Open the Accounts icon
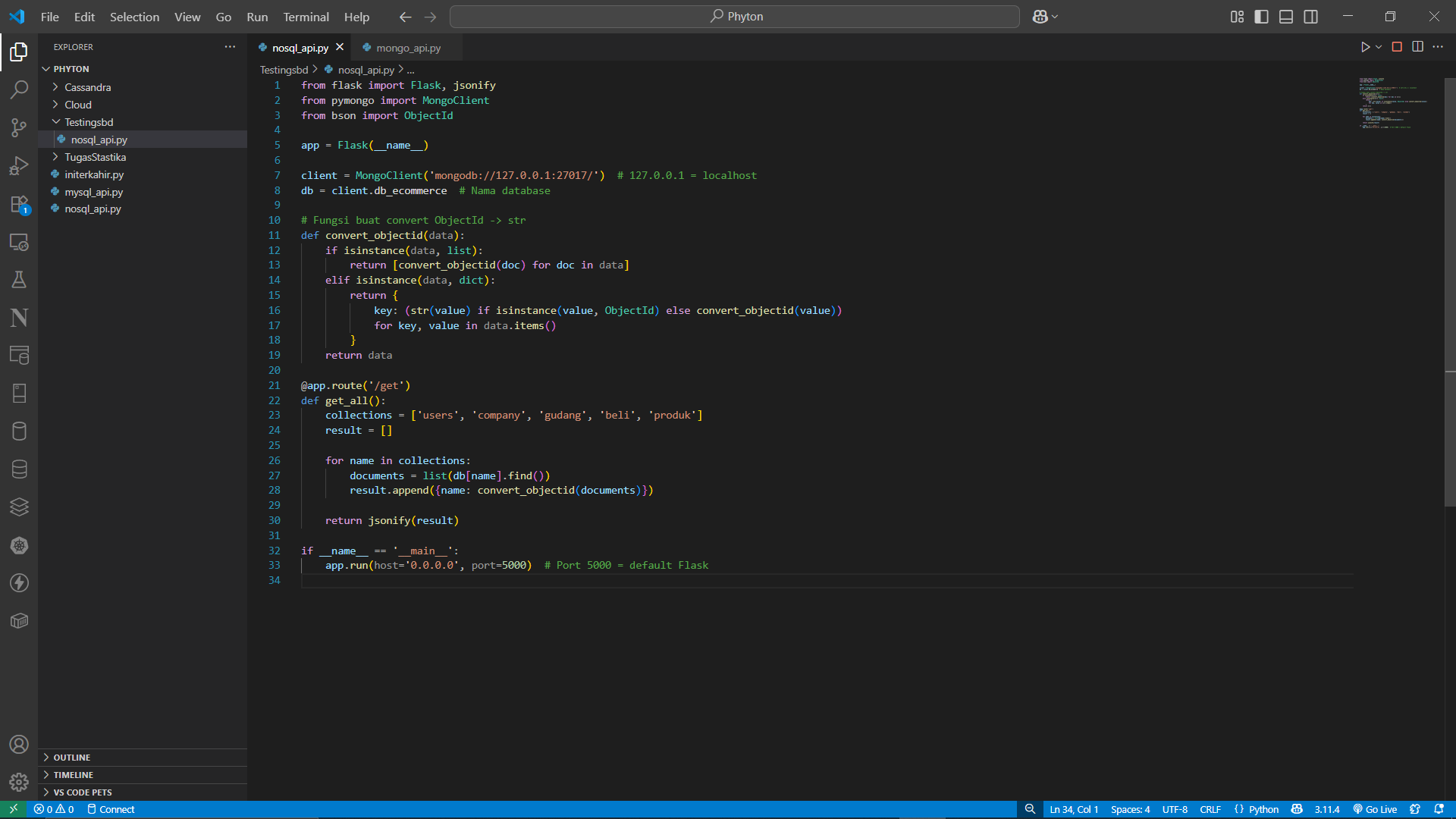1456x819 pixels. click(x=19, y=745)
